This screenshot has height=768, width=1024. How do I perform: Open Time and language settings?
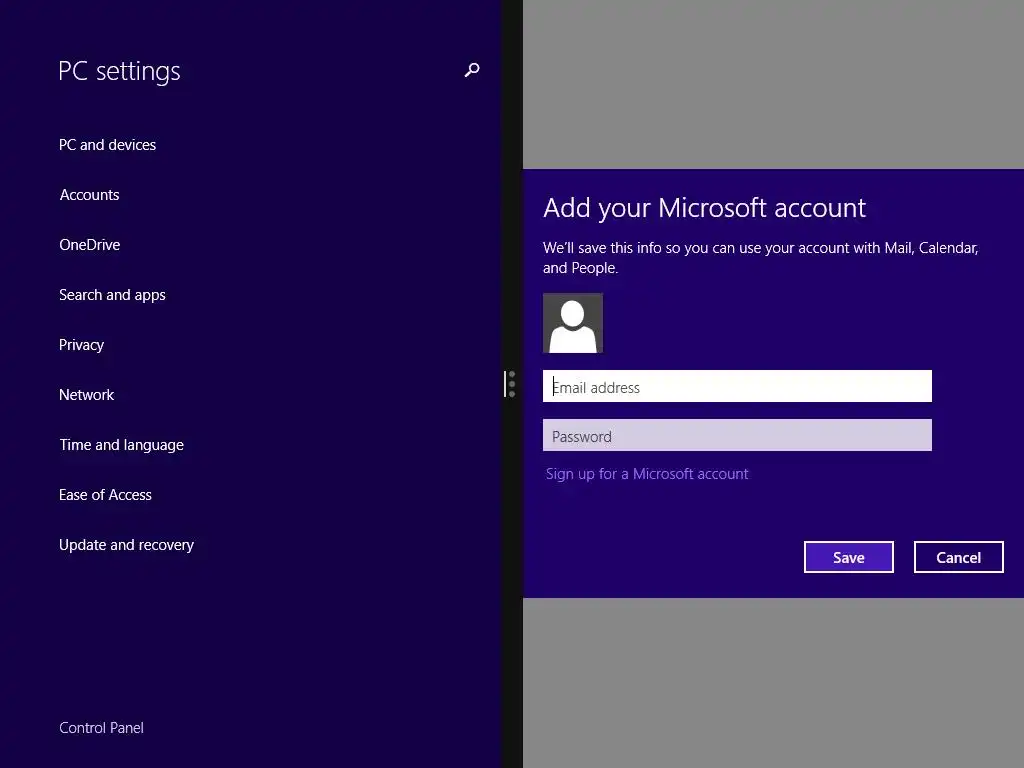tap(121, 445)
